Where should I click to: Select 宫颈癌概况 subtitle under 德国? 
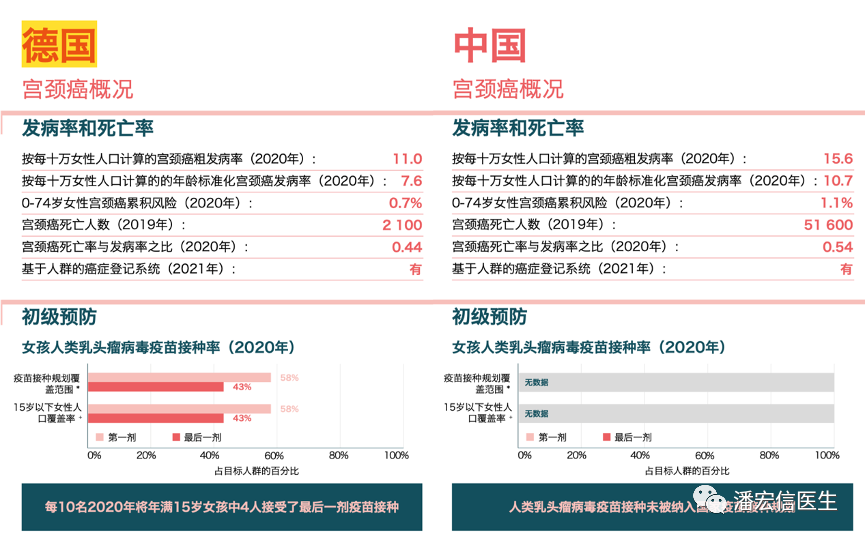coord(77,89)
